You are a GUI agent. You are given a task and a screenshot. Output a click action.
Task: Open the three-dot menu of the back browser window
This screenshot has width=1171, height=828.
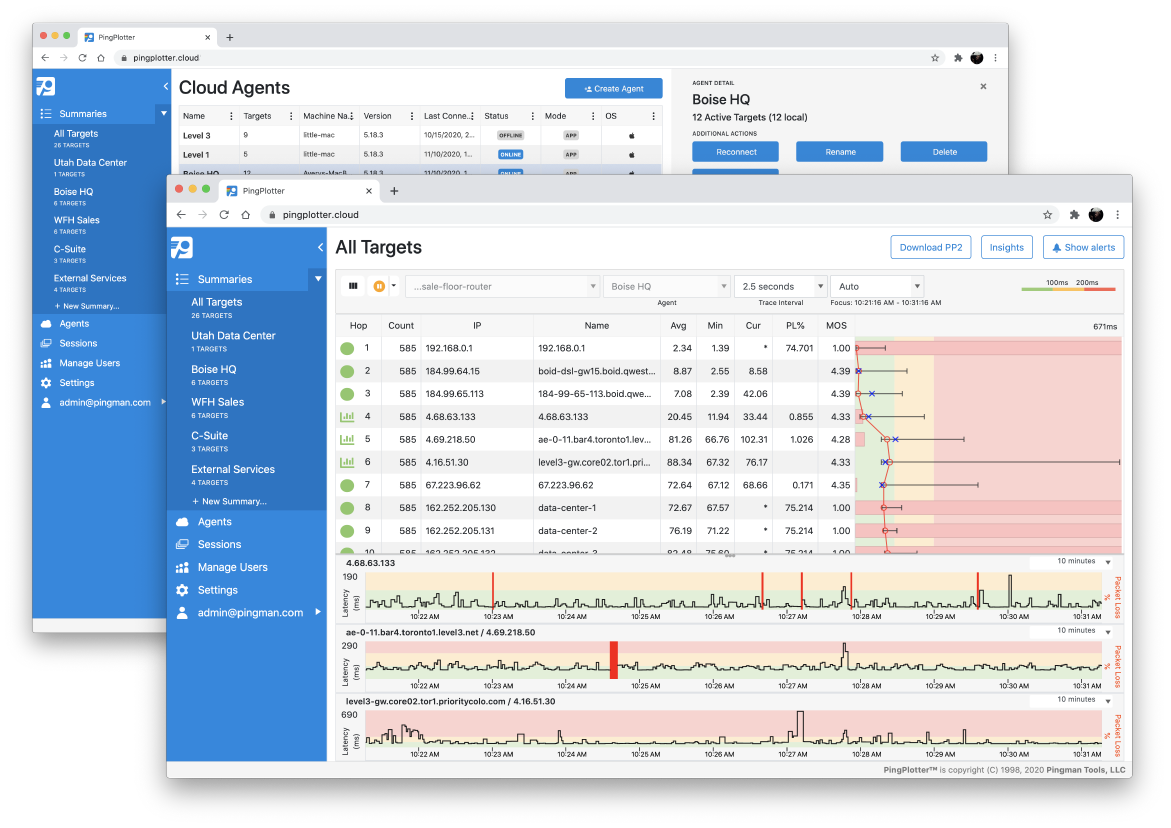(995, 57)
